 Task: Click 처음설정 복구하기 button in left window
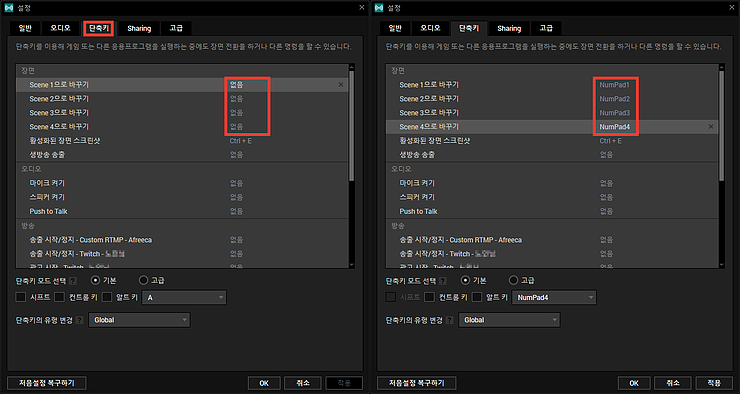(47, 383)
